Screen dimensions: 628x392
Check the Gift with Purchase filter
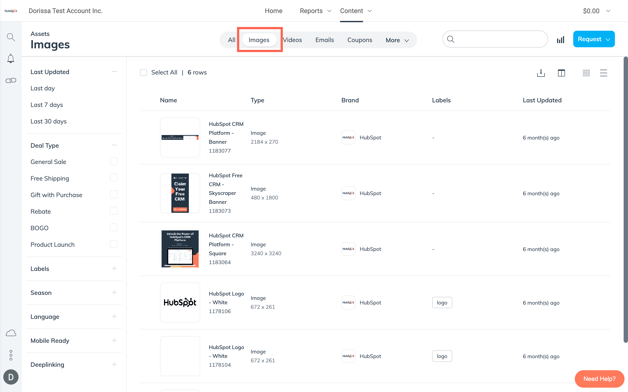tap(114, 194)
